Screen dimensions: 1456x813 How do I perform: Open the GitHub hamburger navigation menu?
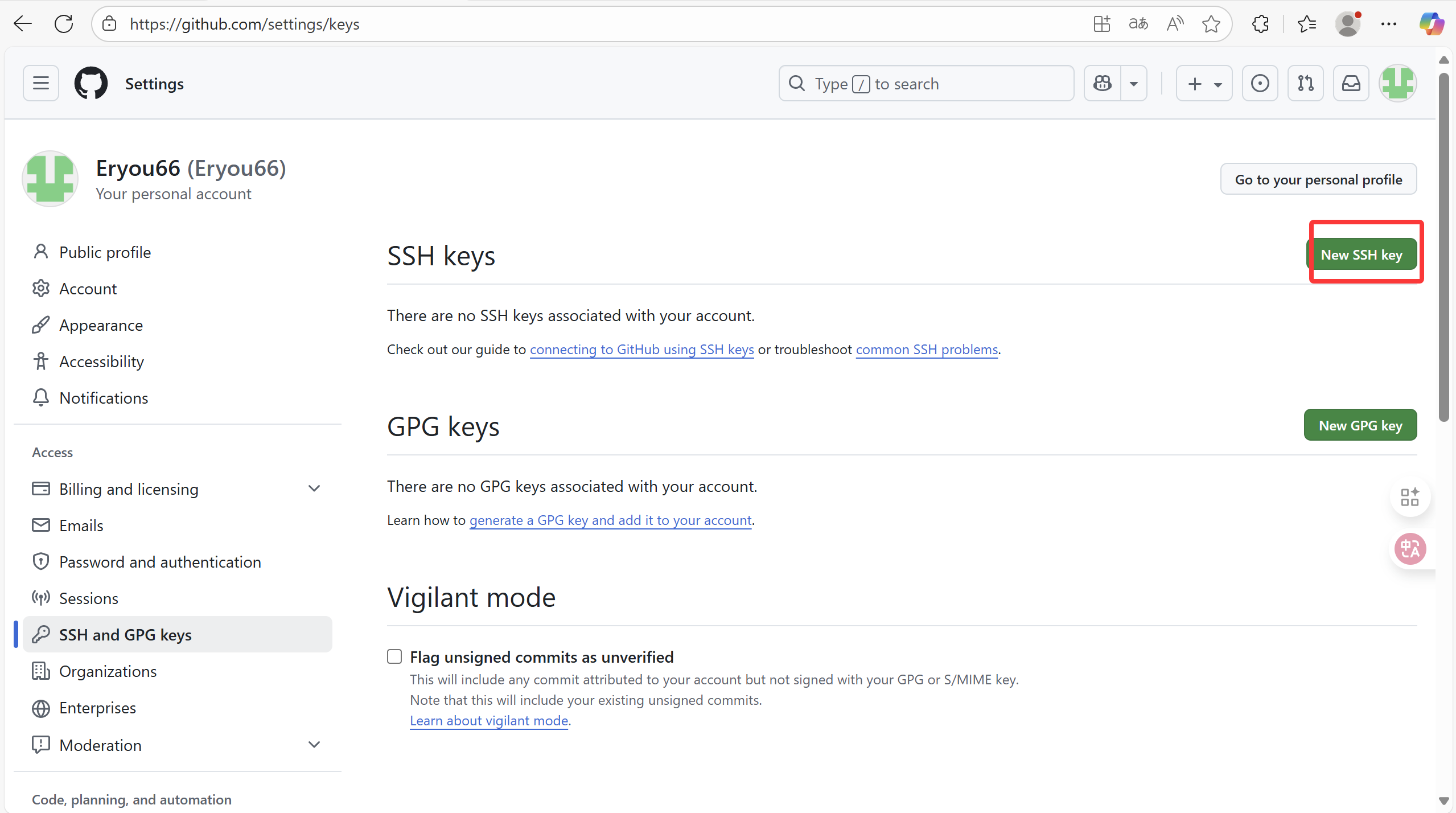pos(41,84)
